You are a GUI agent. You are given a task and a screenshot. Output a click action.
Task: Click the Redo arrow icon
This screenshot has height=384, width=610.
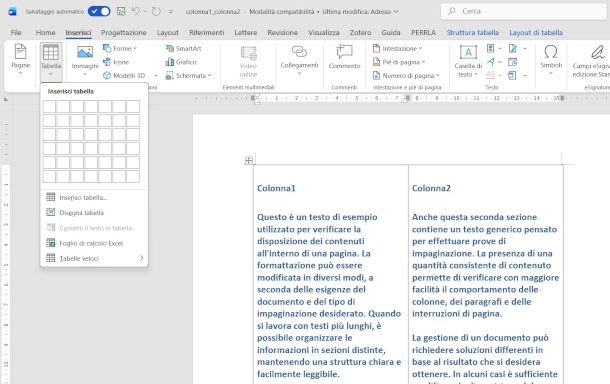[156, 11]
